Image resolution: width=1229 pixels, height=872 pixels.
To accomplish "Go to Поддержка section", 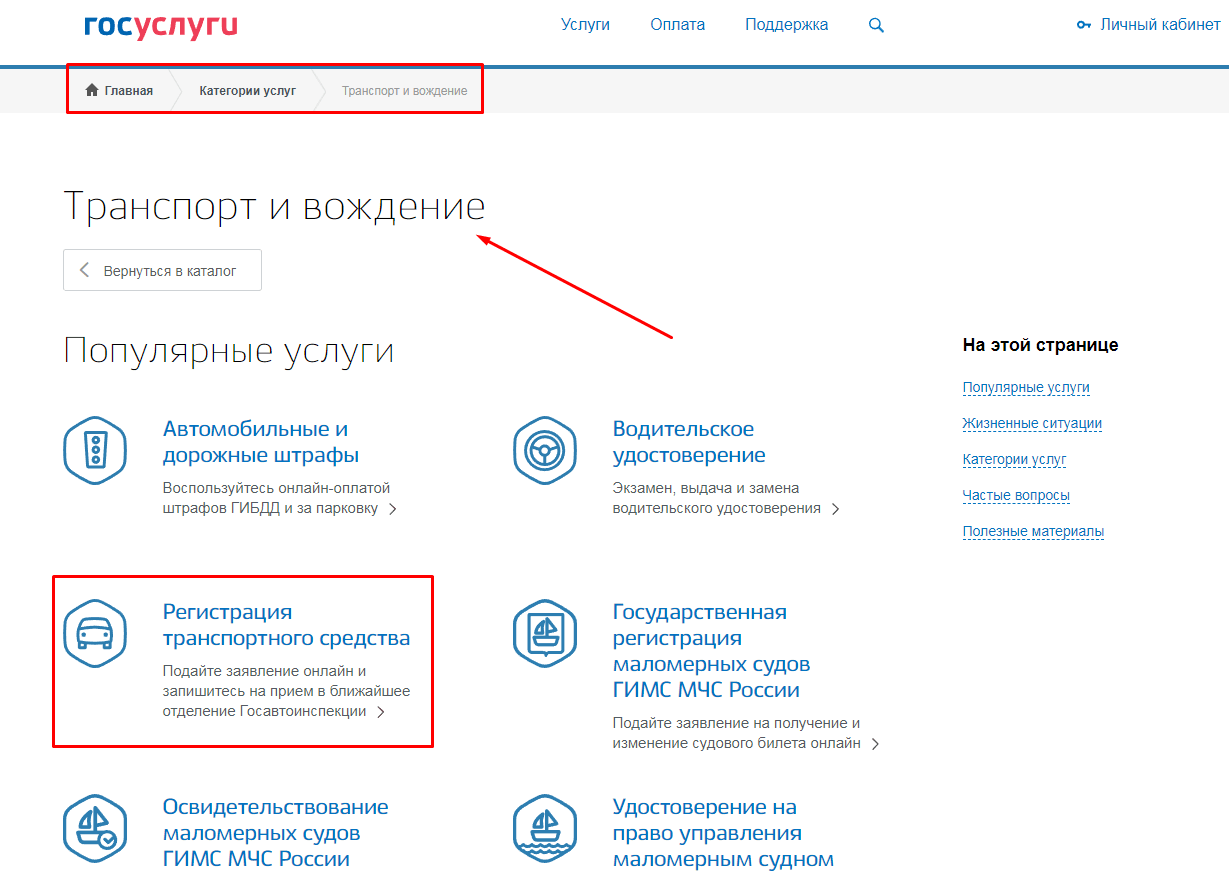I will tap(786, 25).
